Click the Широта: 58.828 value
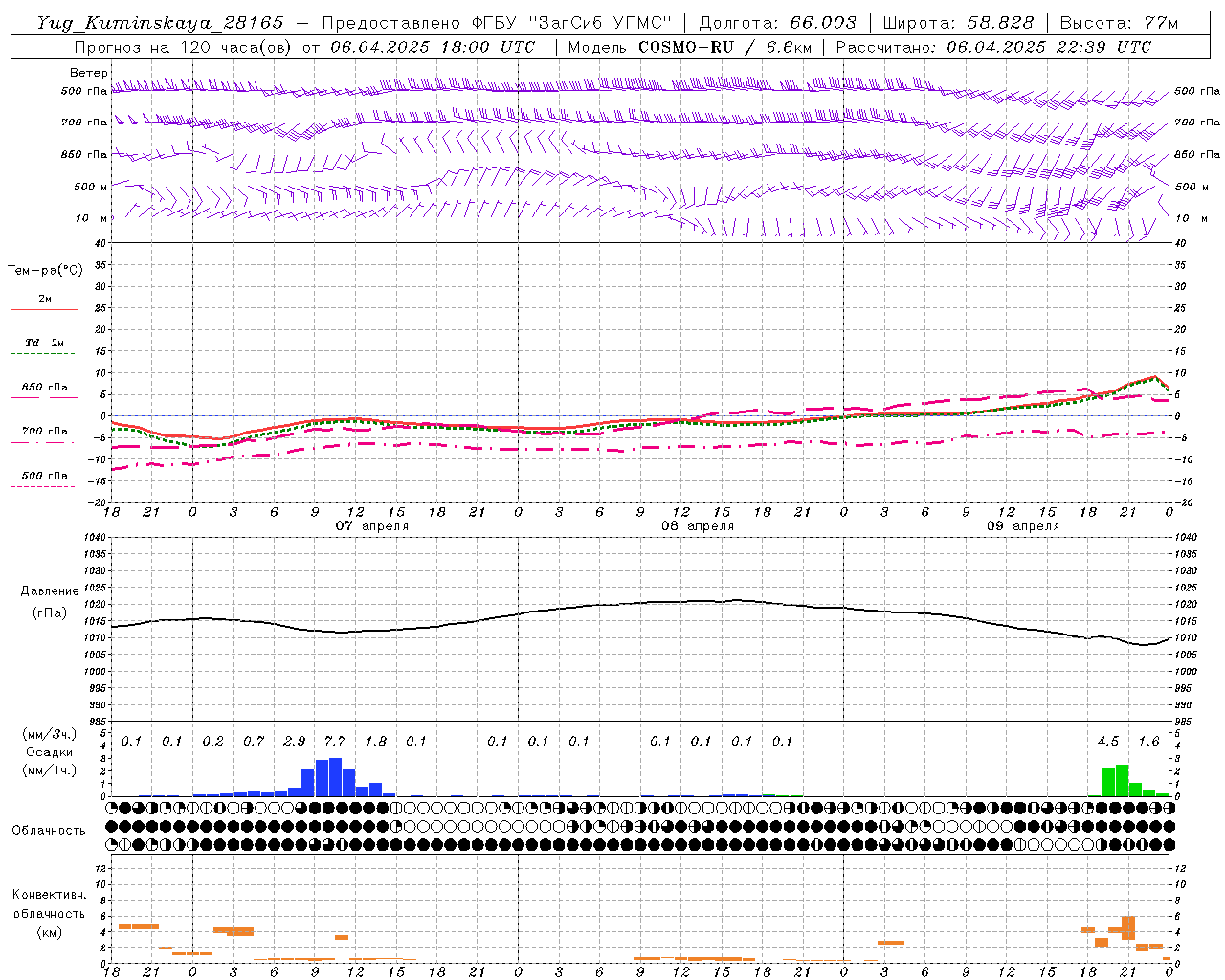Viewport: 1225px width, 980px height. pos(958,23)
